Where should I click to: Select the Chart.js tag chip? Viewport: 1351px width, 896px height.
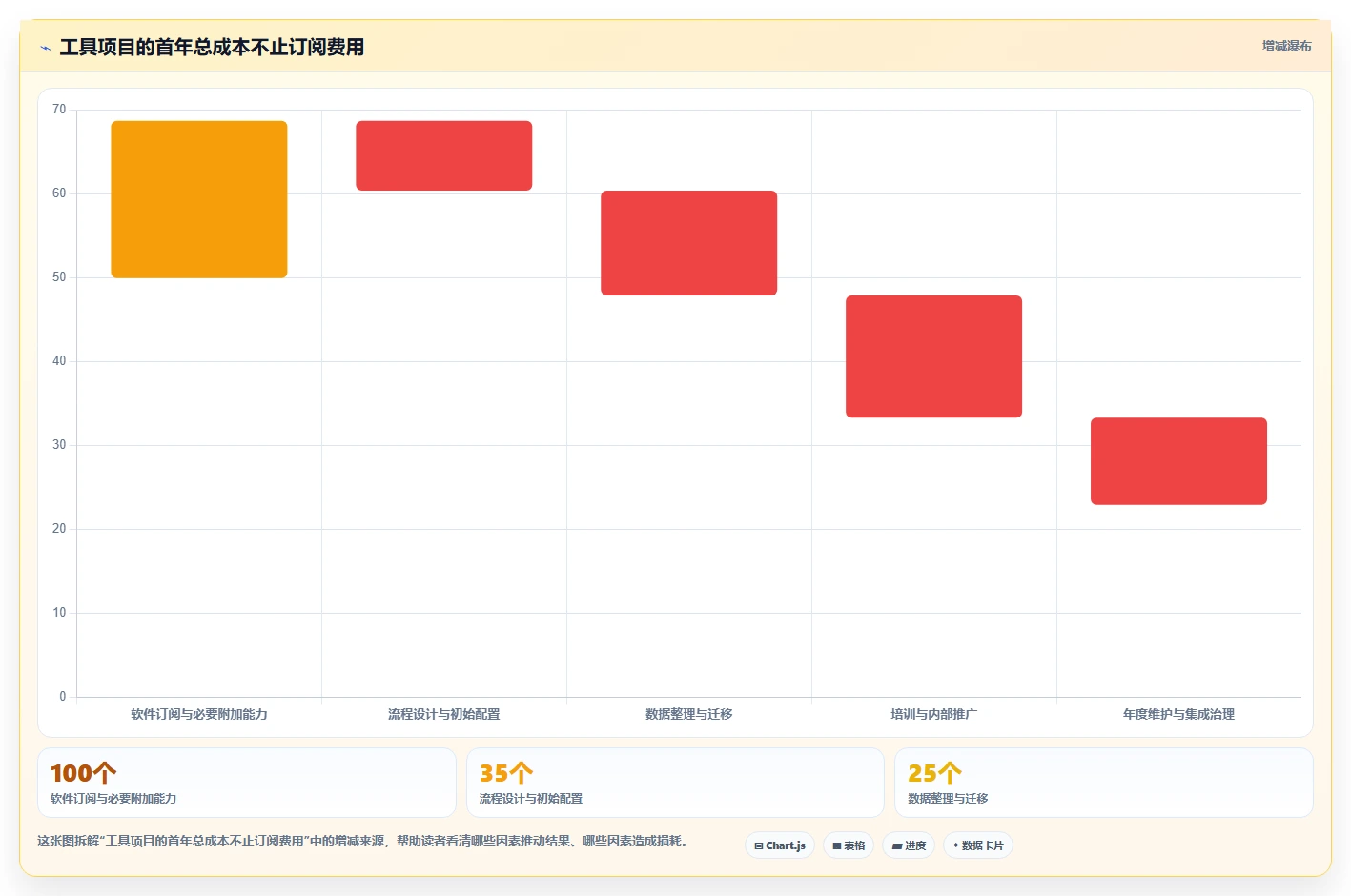[x=779, y=845]
